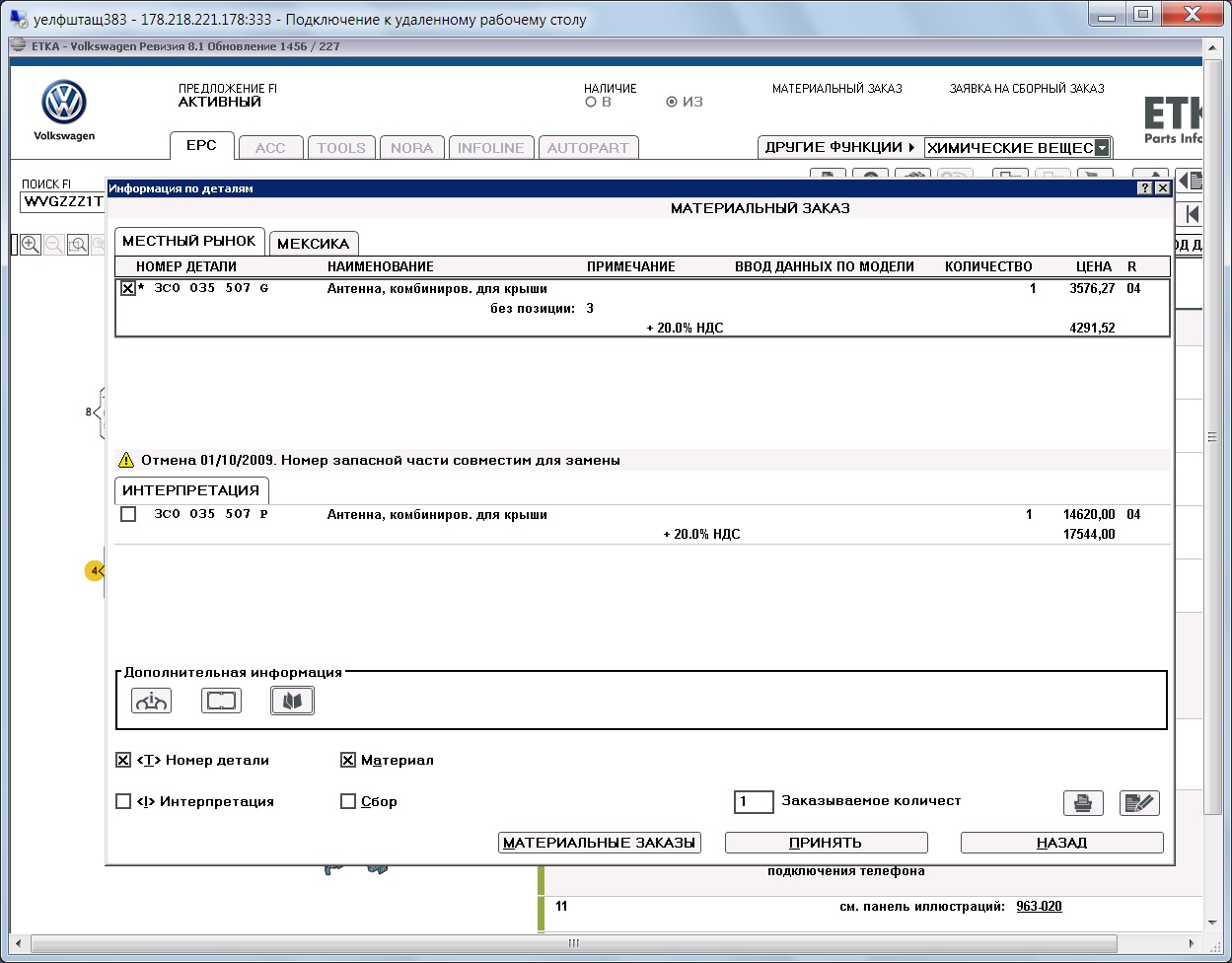The image size is (1232, 963).
Task: Click the НОМЕР ДЕТАЛИ column header
Action: (186, 266)
